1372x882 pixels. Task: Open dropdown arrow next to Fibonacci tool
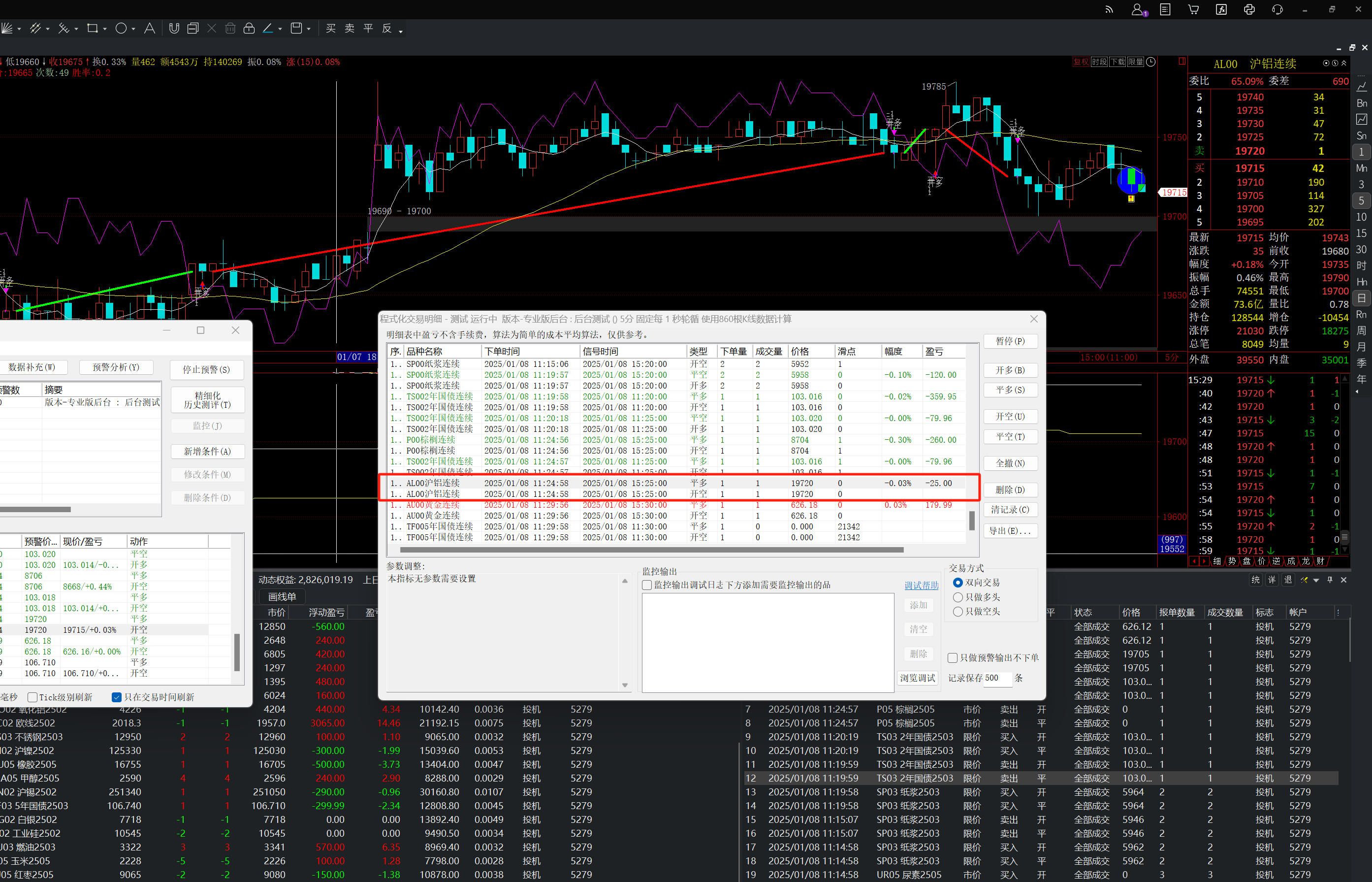point(76,29)
